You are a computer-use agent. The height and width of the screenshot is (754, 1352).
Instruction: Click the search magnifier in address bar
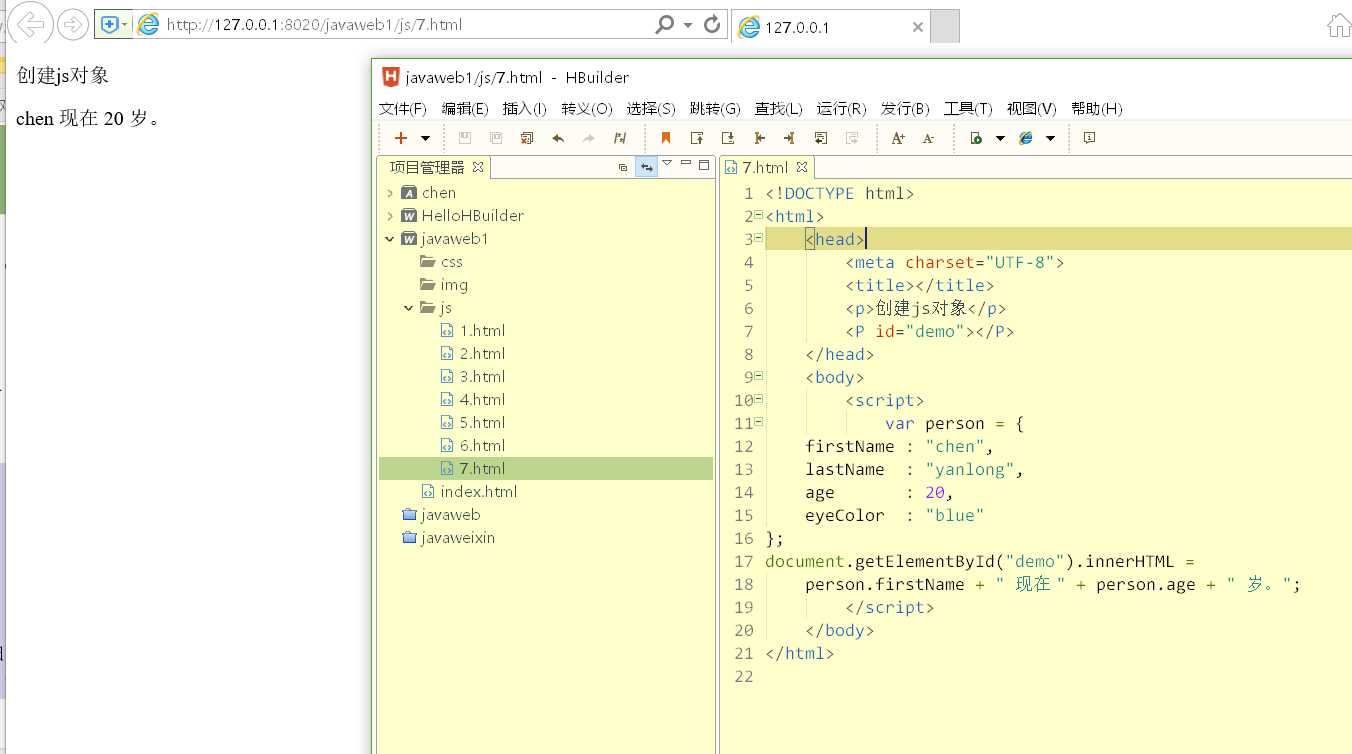tap(664, 24)
